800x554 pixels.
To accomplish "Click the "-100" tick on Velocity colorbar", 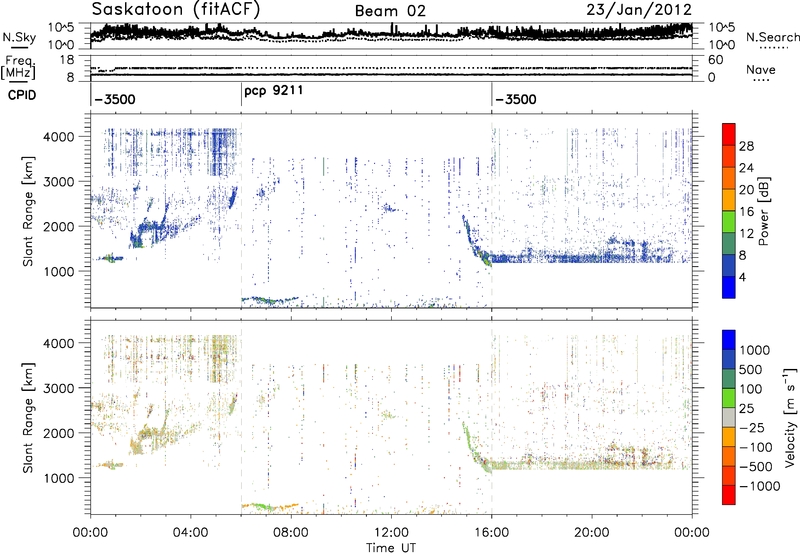I will 755,447.
